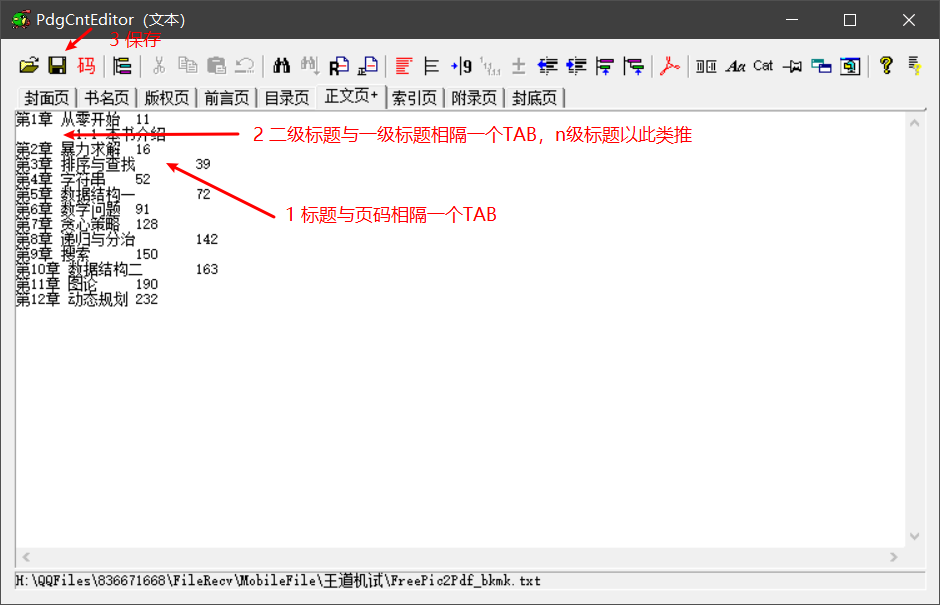Open the 索引页 tab

coord(414,98)
